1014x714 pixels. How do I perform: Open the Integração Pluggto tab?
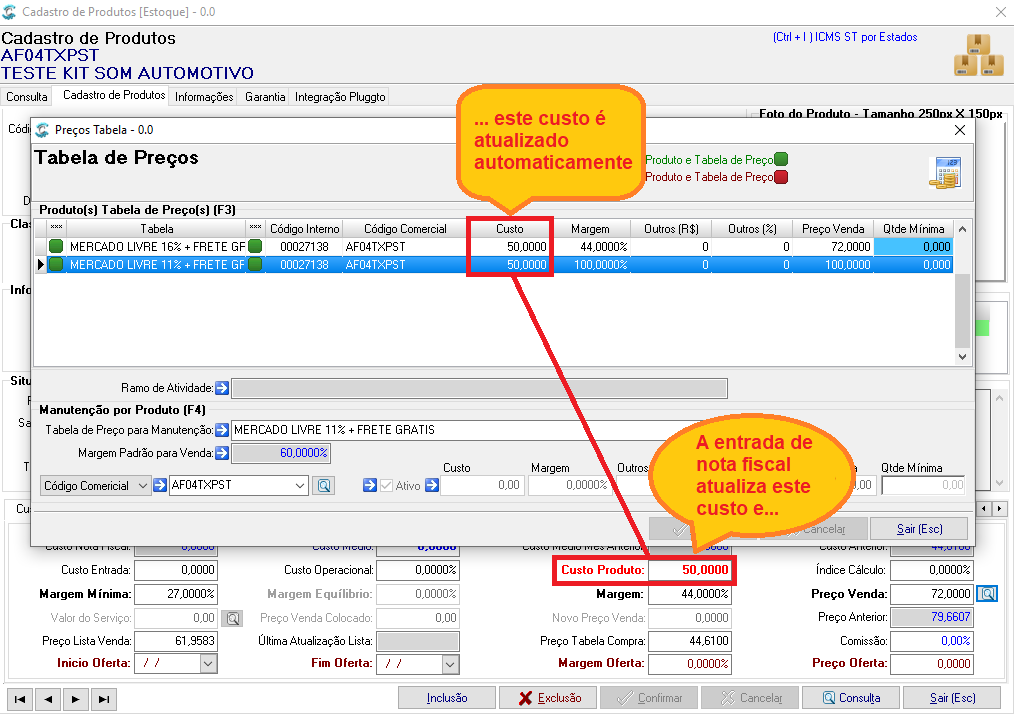click(340, 97)
